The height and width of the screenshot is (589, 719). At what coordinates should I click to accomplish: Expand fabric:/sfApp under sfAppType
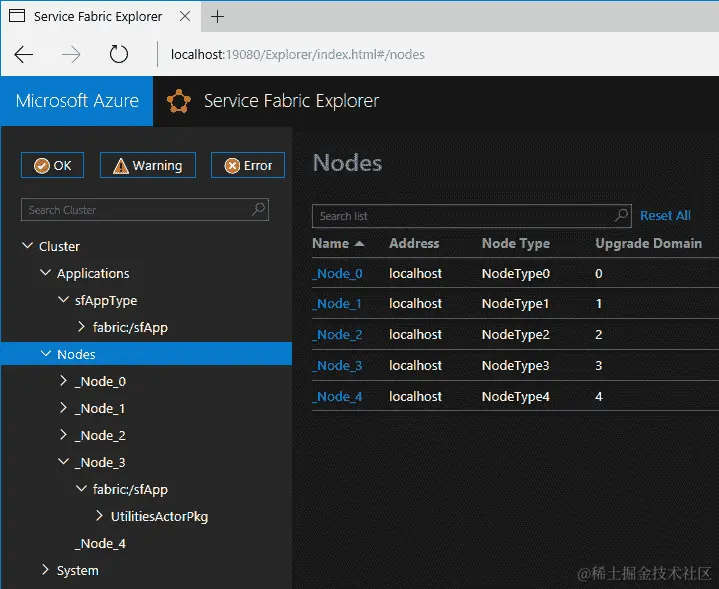81,327
